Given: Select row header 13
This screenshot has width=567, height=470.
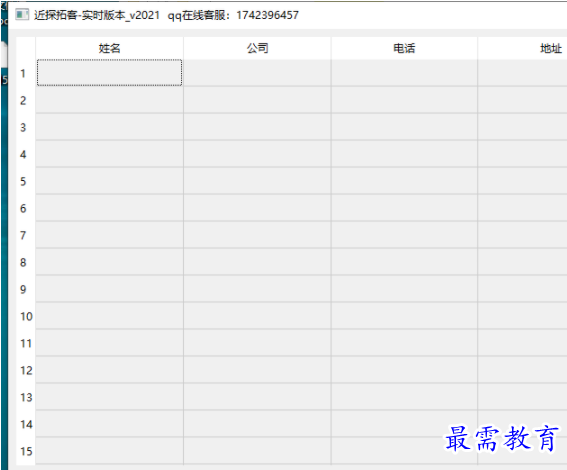Looking at the screenshot, I should coord(26,397).
